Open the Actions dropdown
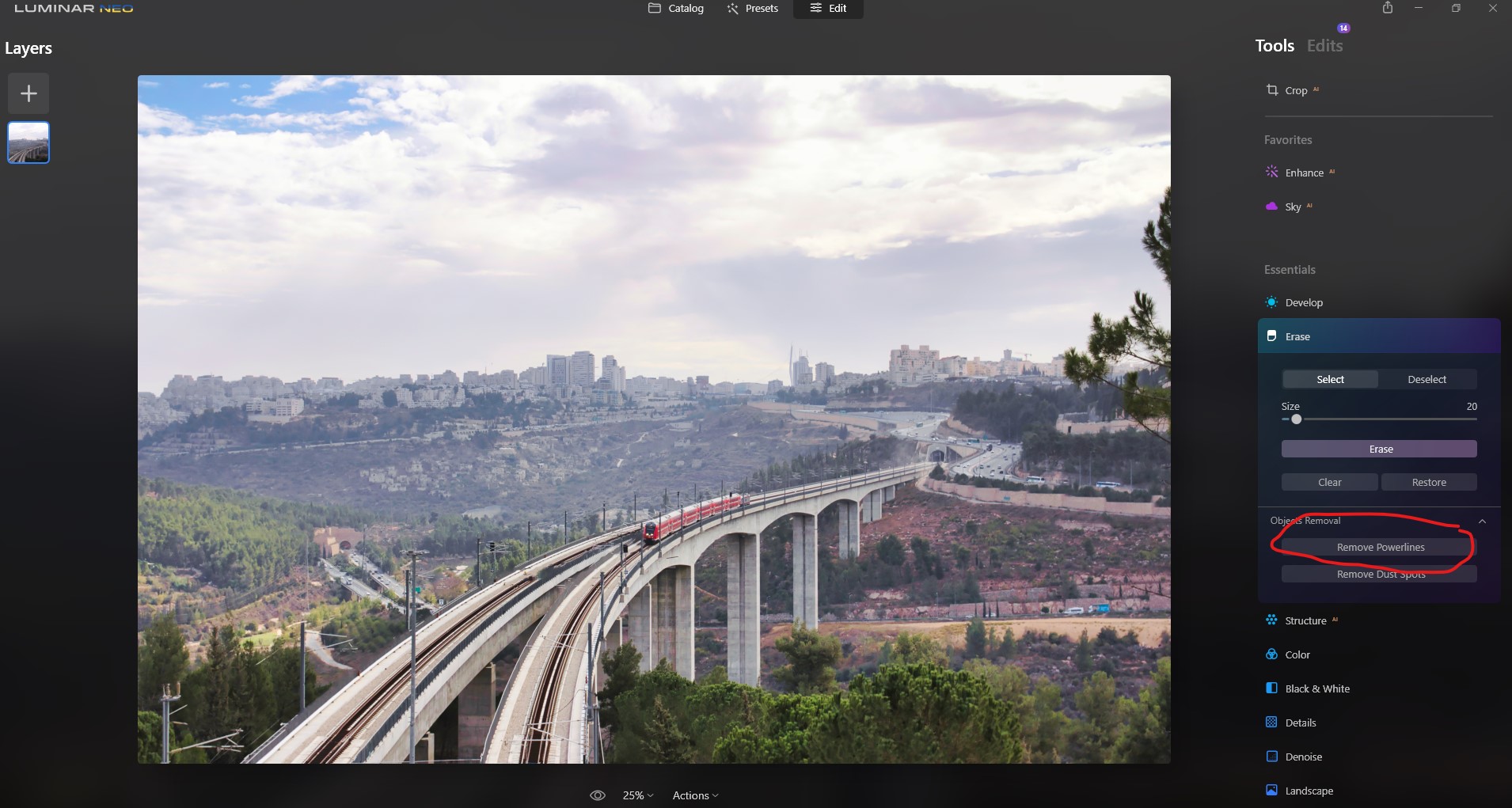 tap(694, 795)
